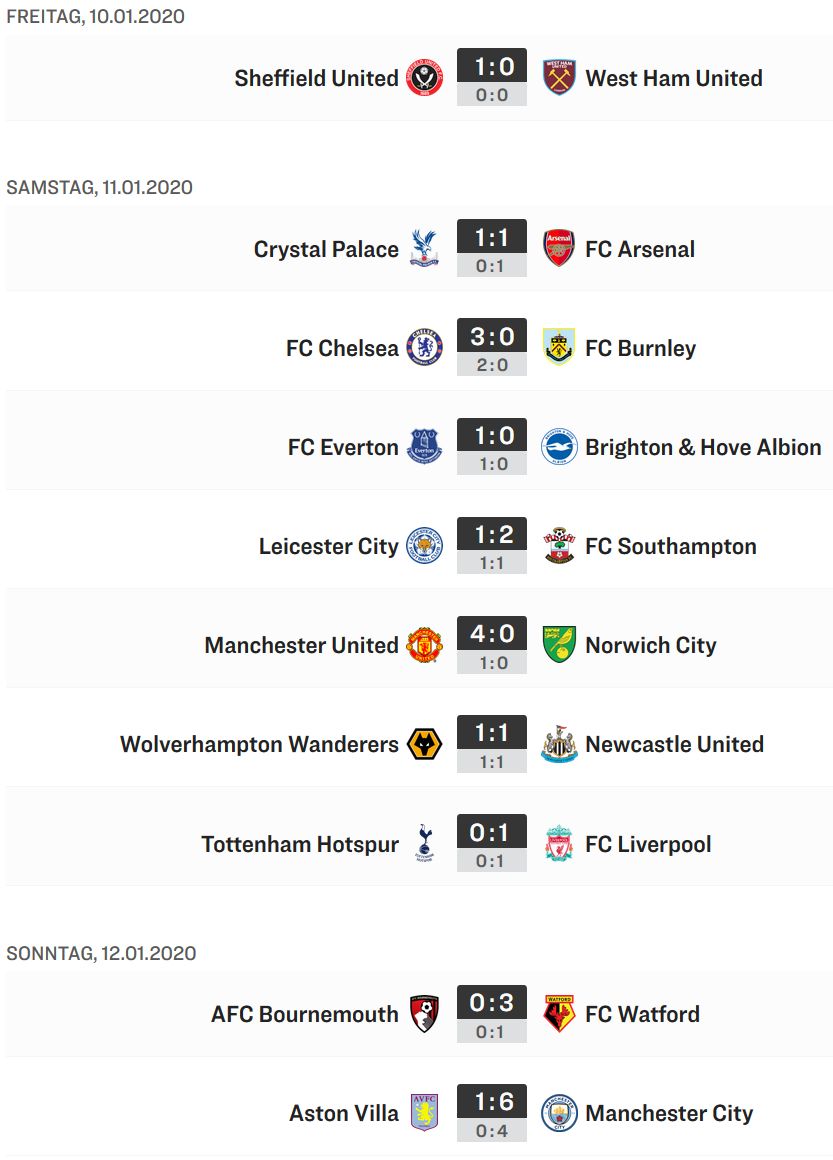
Task: Click the Sheffield United club crest
Action: pos(425,77)
